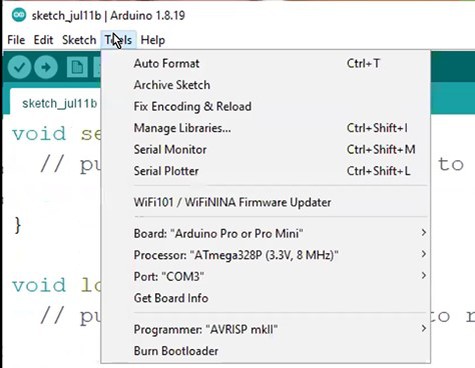Click the Upload arrow toolbar button
Screen dimensions: 475x368
pyautogui.click(x=46, y=67)
